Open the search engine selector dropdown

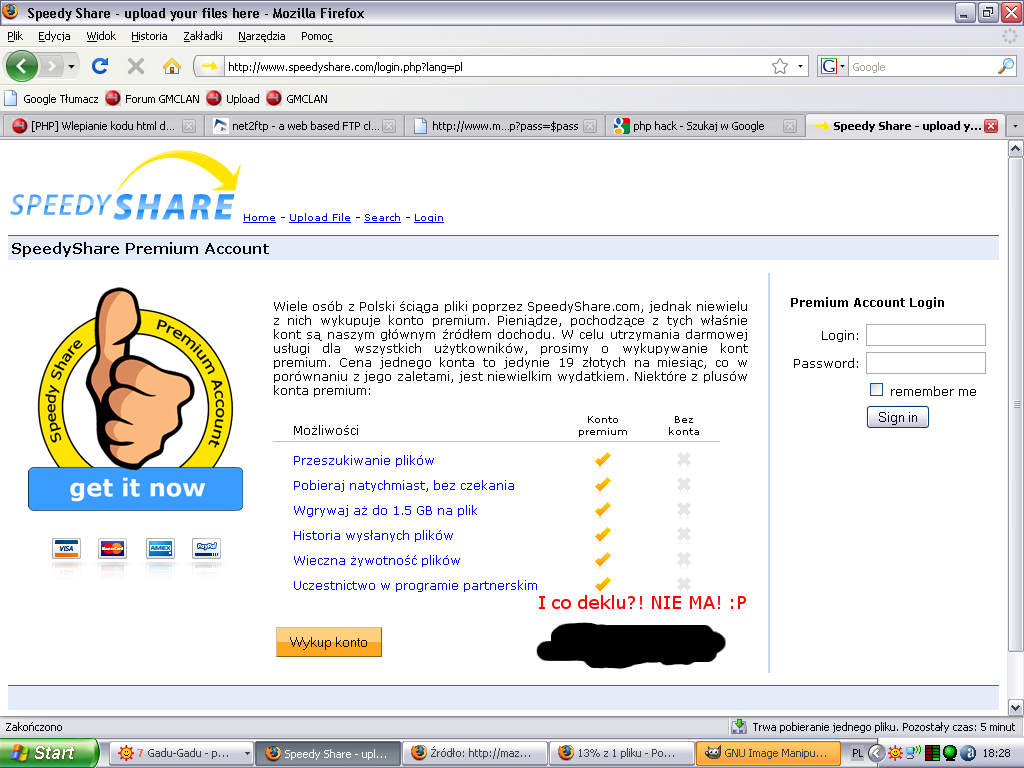point(833,66)
